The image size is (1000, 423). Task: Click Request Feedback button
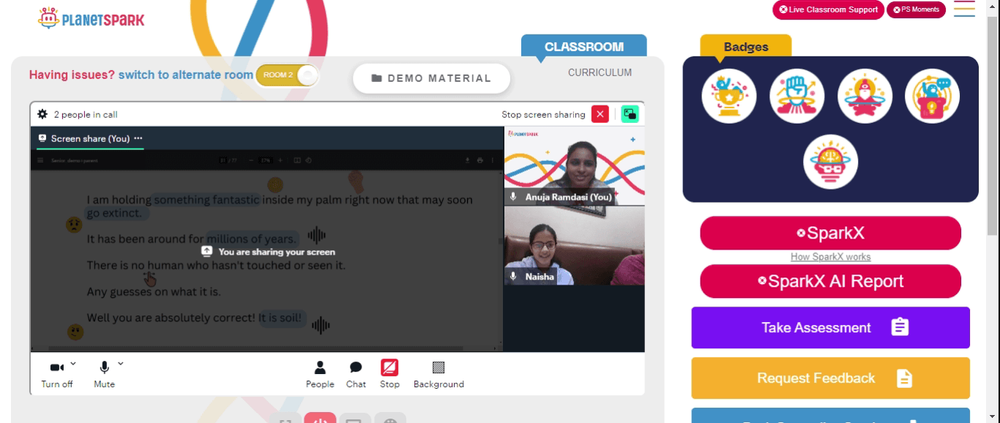pos(830,378)
